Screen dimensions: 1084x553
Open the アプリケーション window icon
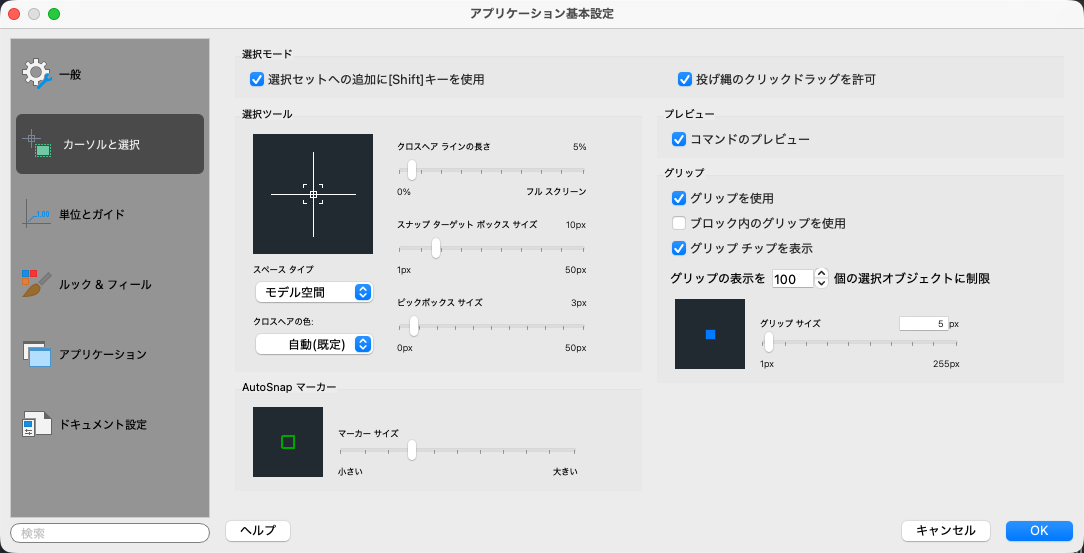(x=37, y=354)
